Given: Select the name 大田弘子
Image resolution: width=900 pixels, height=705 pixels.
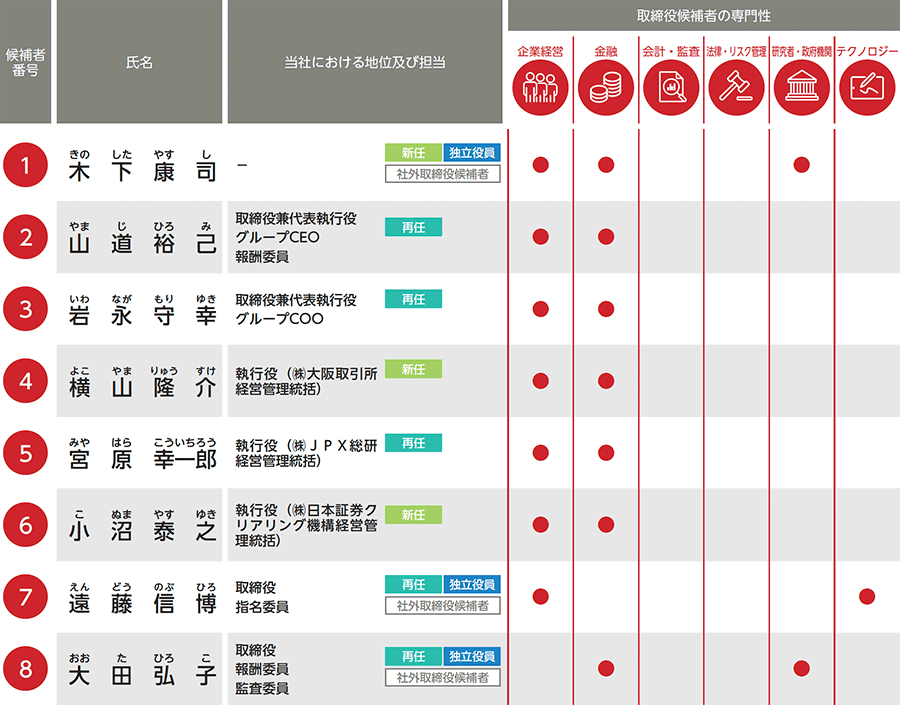Looking at the screenshot, I should (142, 675).
